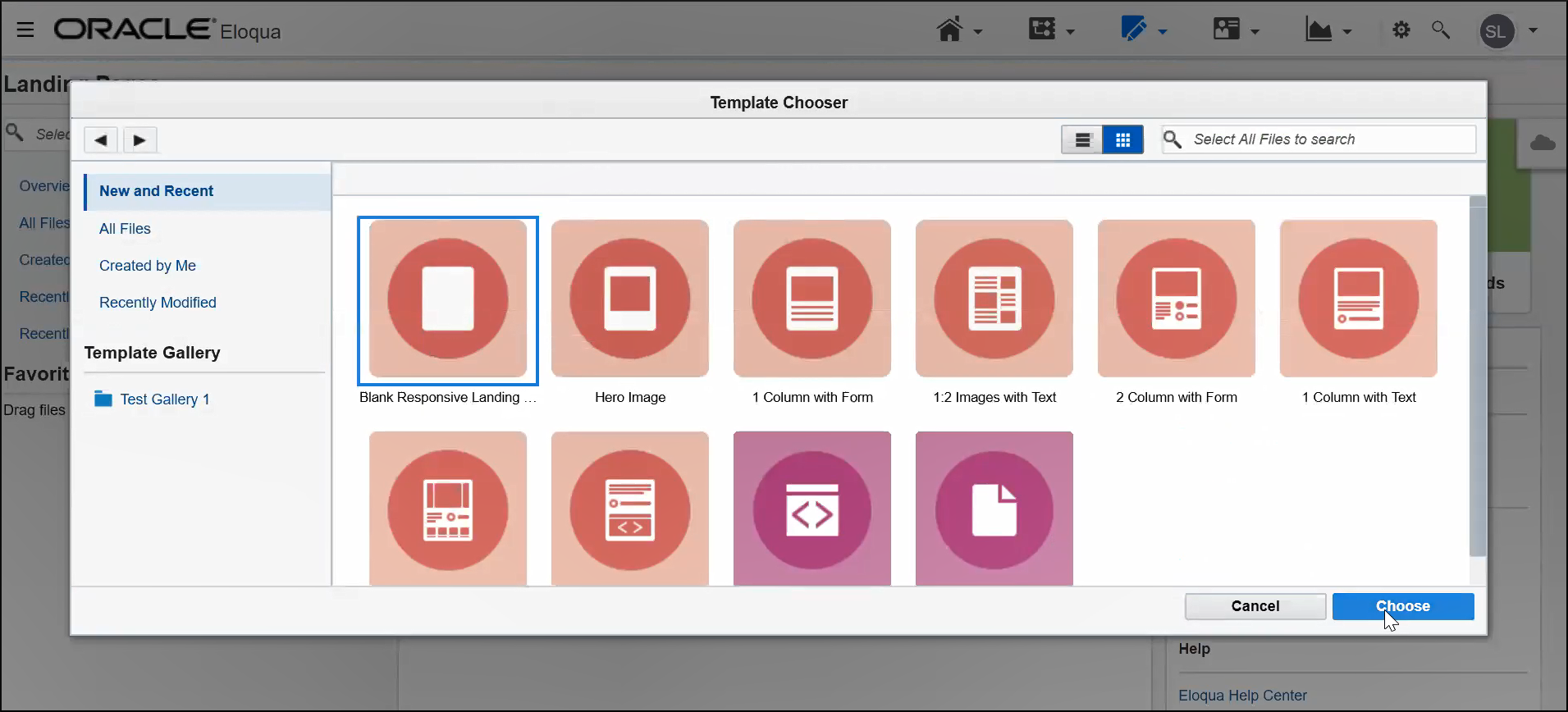
Task: Expand the Home dropdown arrow
Action: [x=978, y=32]
